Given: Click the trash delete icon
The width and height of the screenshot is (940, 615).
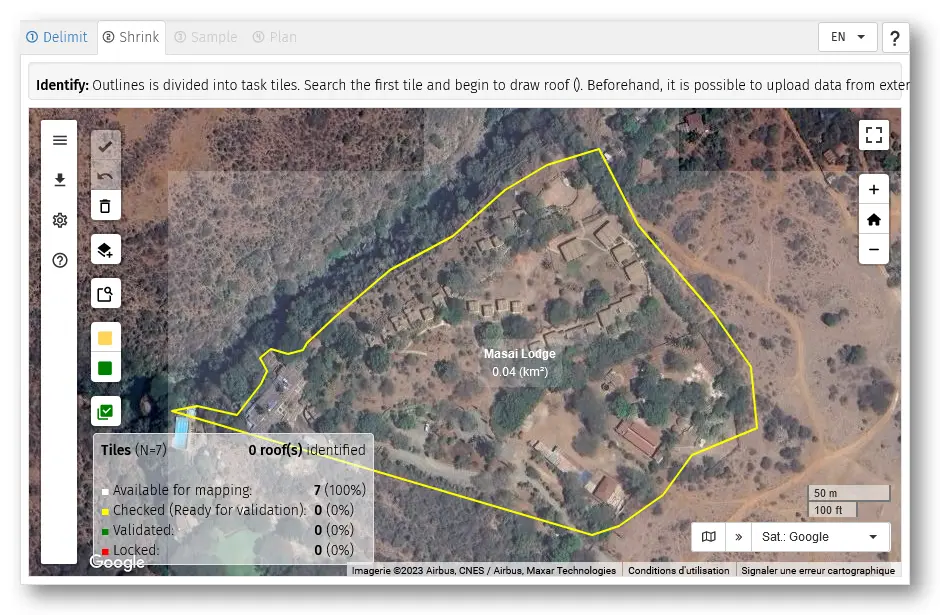Looking at the screenshot, I should 105,207.
